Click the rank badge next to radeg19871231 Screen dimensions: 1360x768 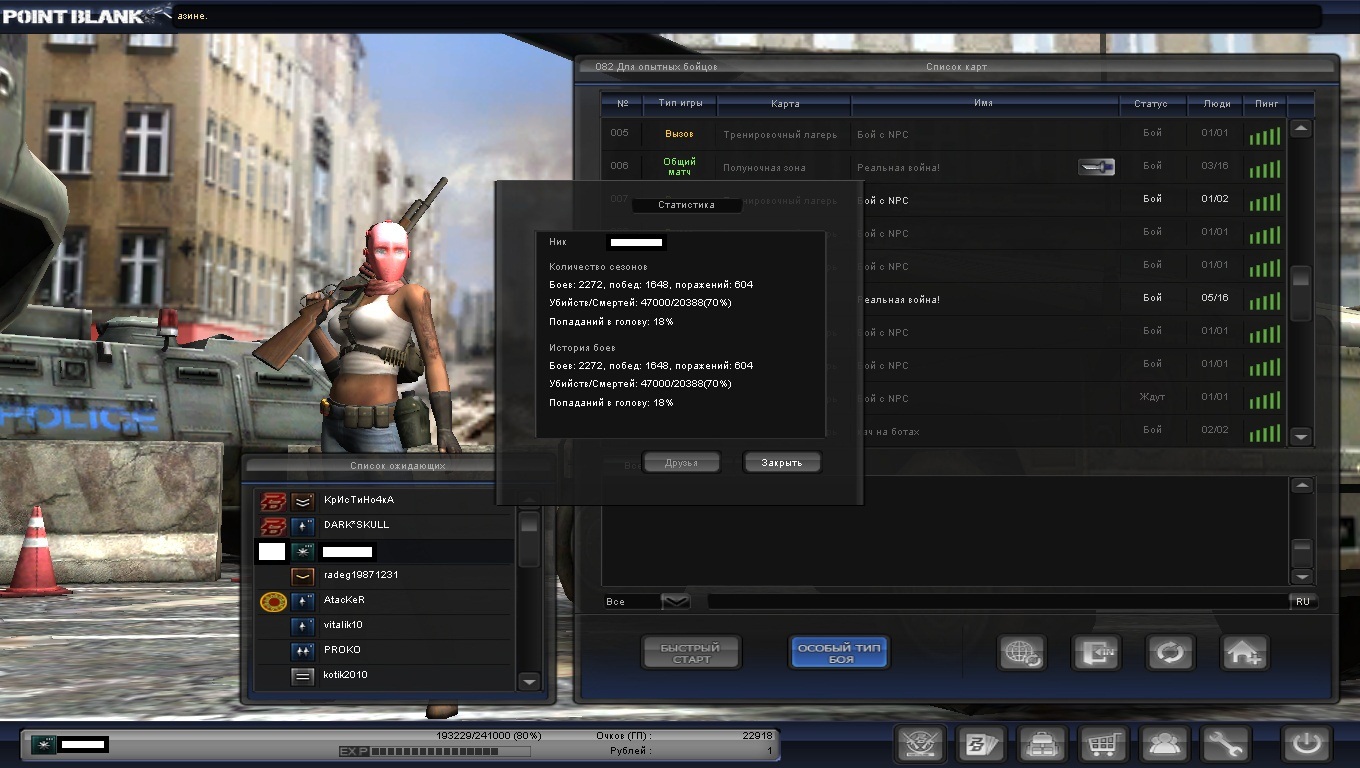coord(303,576)
